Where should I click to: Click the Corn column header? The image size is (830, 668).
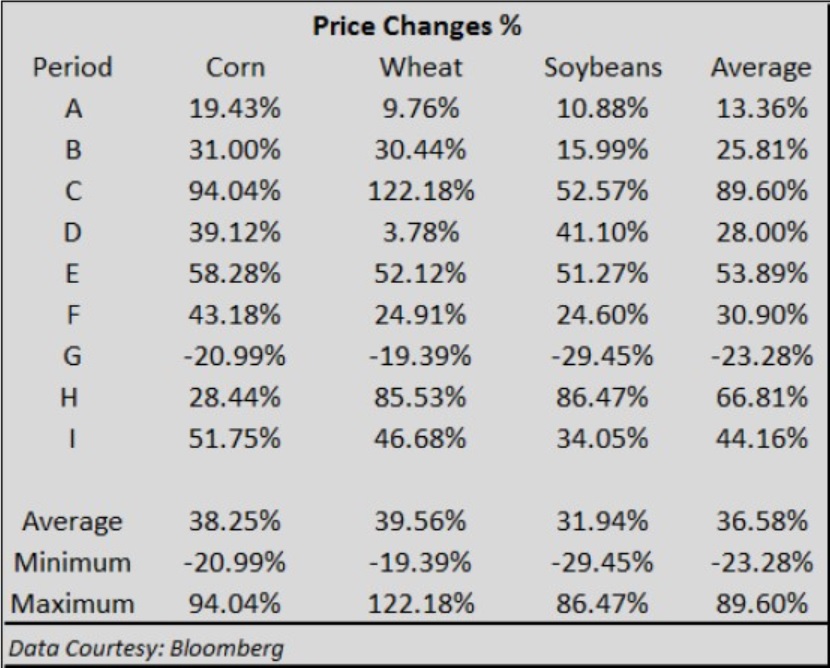[x=234, y=69]
